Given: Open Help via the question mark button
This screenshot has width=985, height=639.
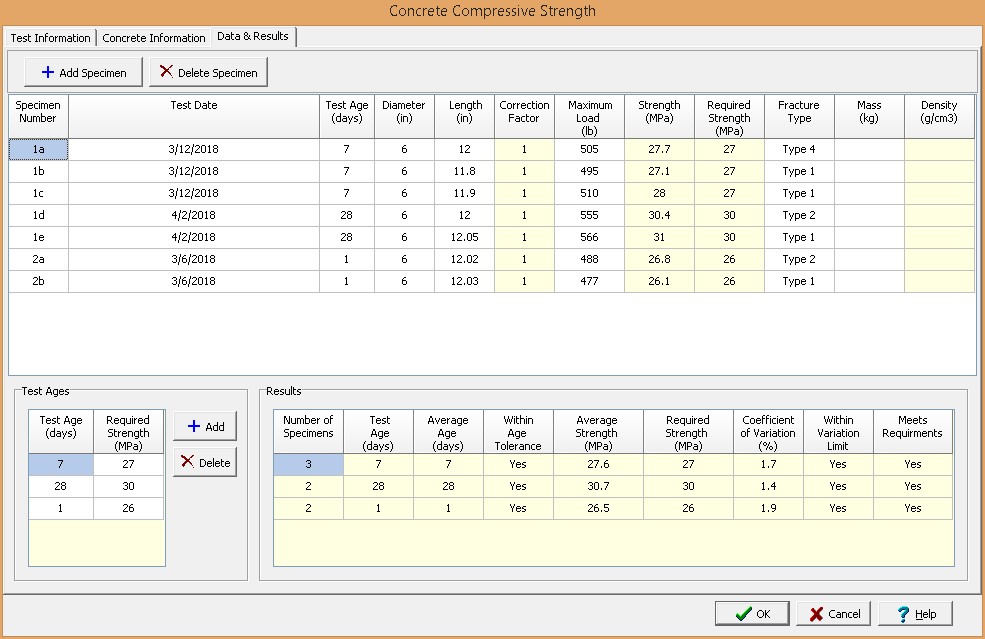Looking at the screenshot, I should coord(902,614).
